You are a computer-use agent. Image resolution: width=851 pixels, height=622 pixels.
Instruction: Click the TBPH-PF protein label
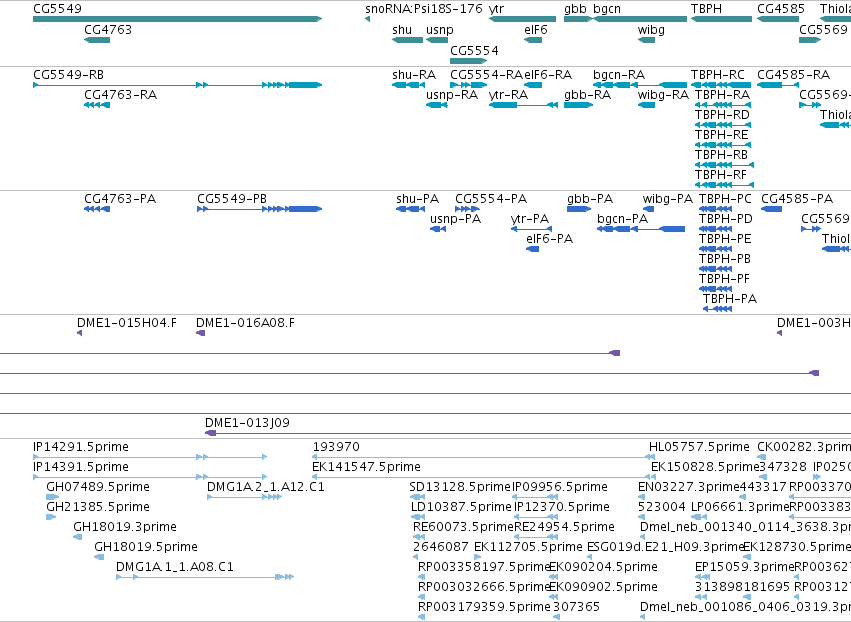(x=725, y=278)
